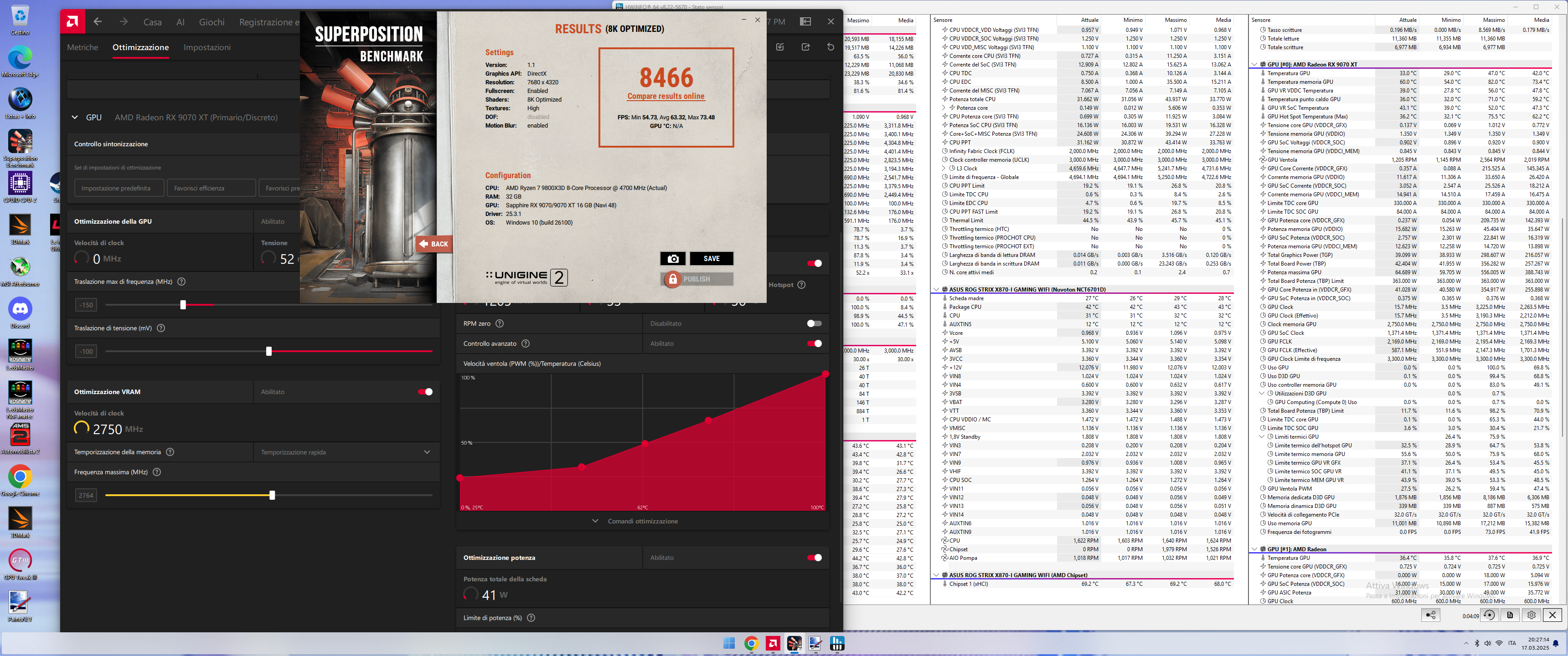Click the voltage offset slider handle

(x=268, y=351)
